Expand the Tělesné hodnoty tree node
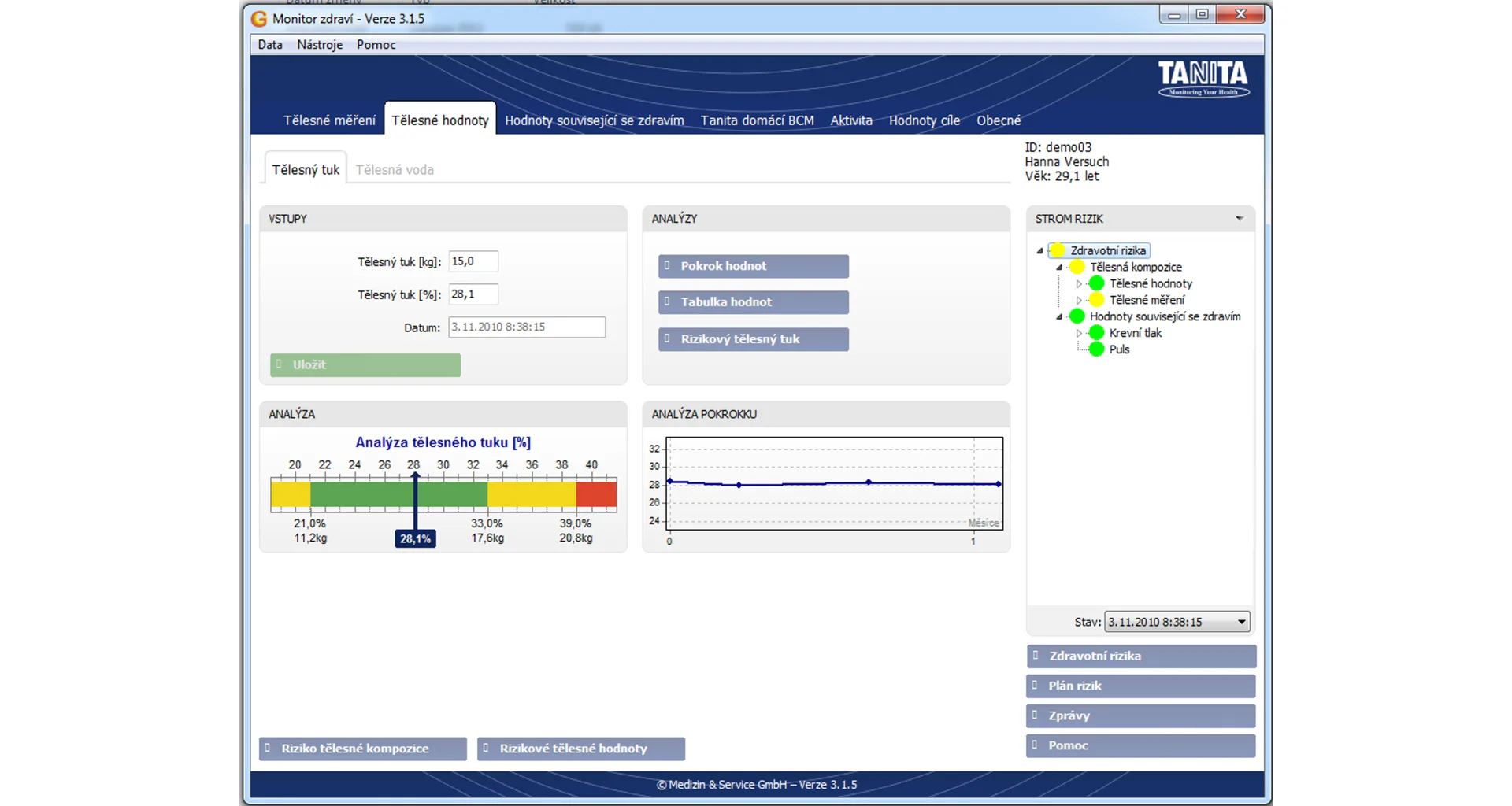The image size is (1512, 806). click(x=1079, y=283)
